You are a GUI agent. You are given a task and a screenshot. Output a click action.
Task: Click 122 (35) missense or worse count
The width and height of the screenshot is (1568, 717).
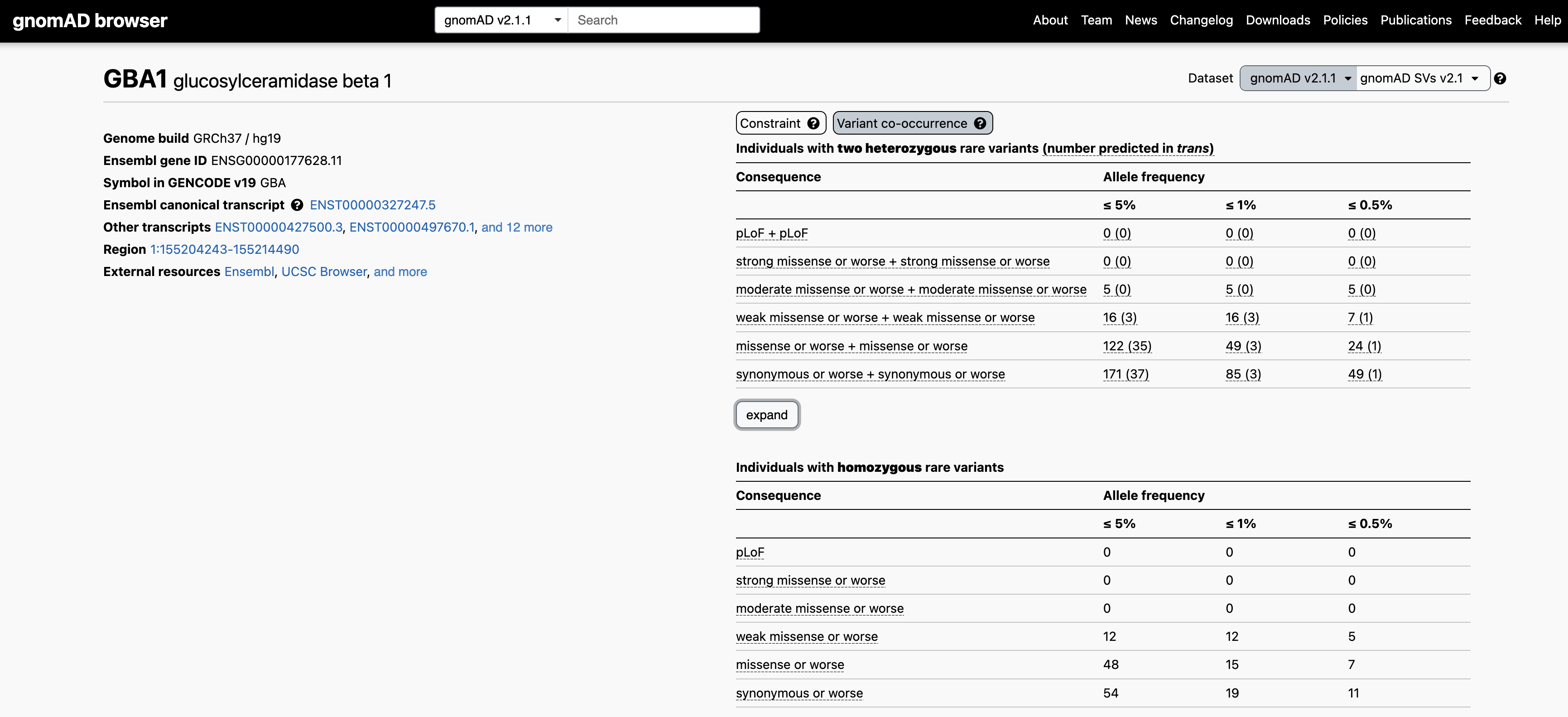[x=1127, y=346]
